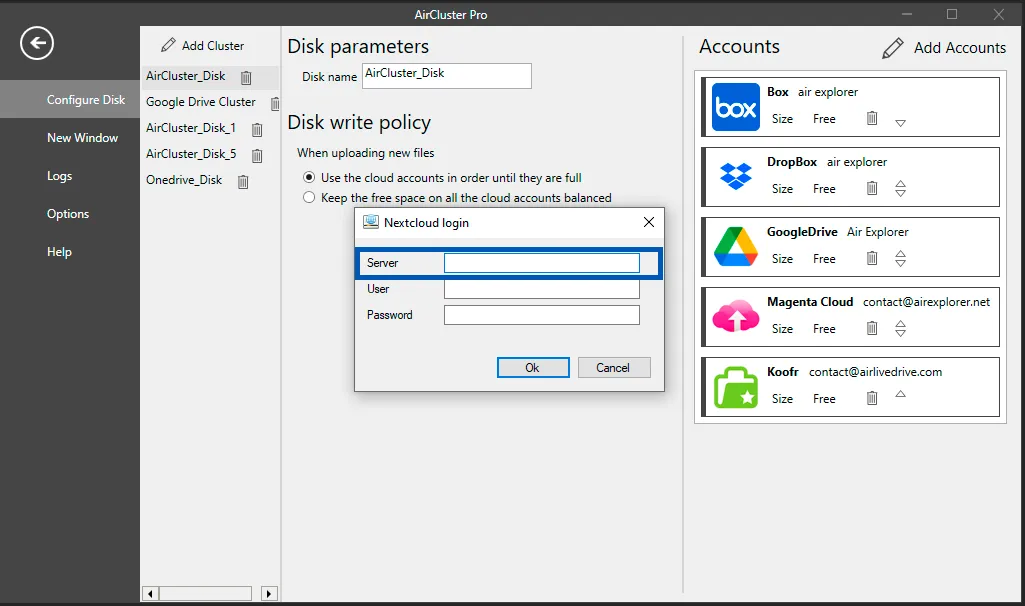Reorder Magenta Cloud account with up/down arrows
This screenshot has width=1025, height=606.
pos(900,328)
